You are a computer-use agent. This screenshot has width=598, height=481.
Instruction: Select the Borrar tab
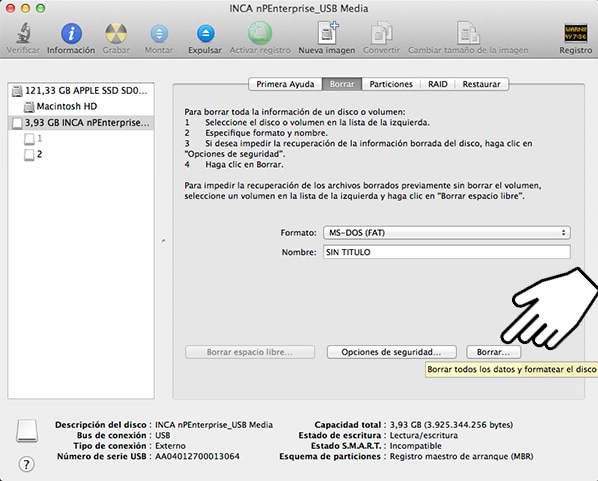click(x=342, y=84)
